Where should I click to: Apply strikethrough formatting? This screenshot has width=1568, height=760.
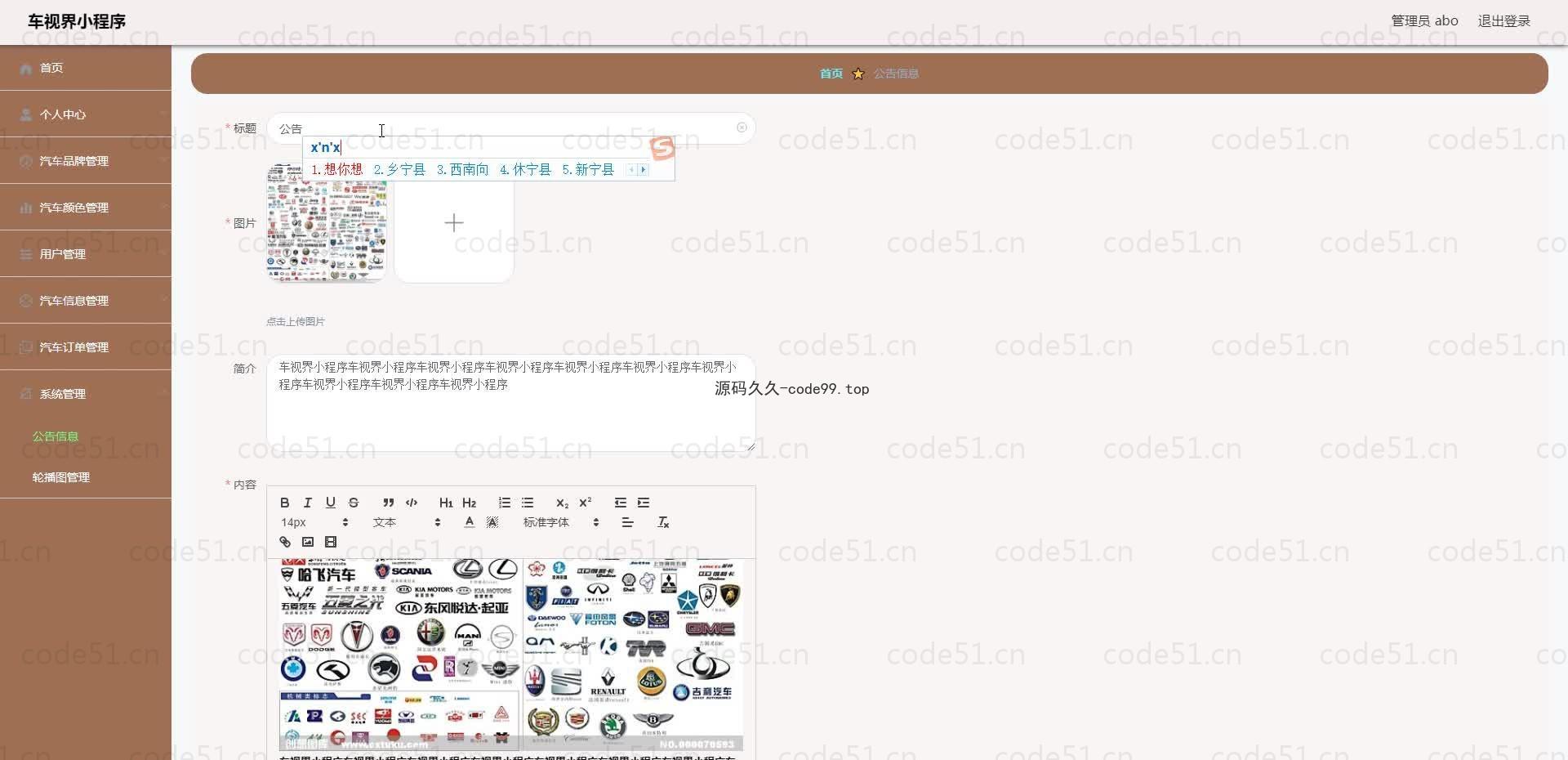[354, 503]
